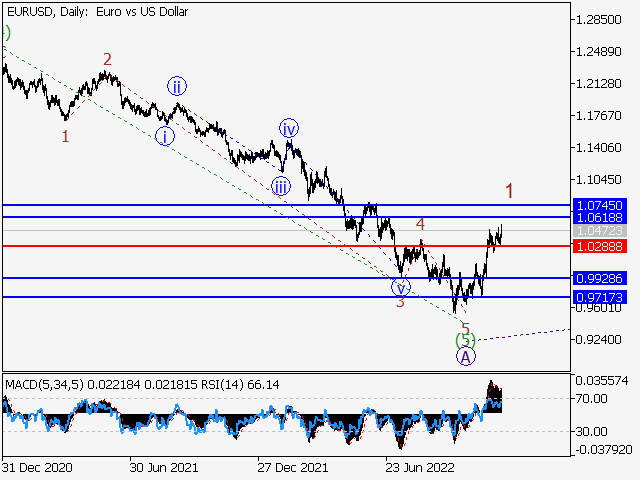Click the 0.035574 MACD scale value
The height and width of the screenshot is (480, 640).
tap(602, 381)
